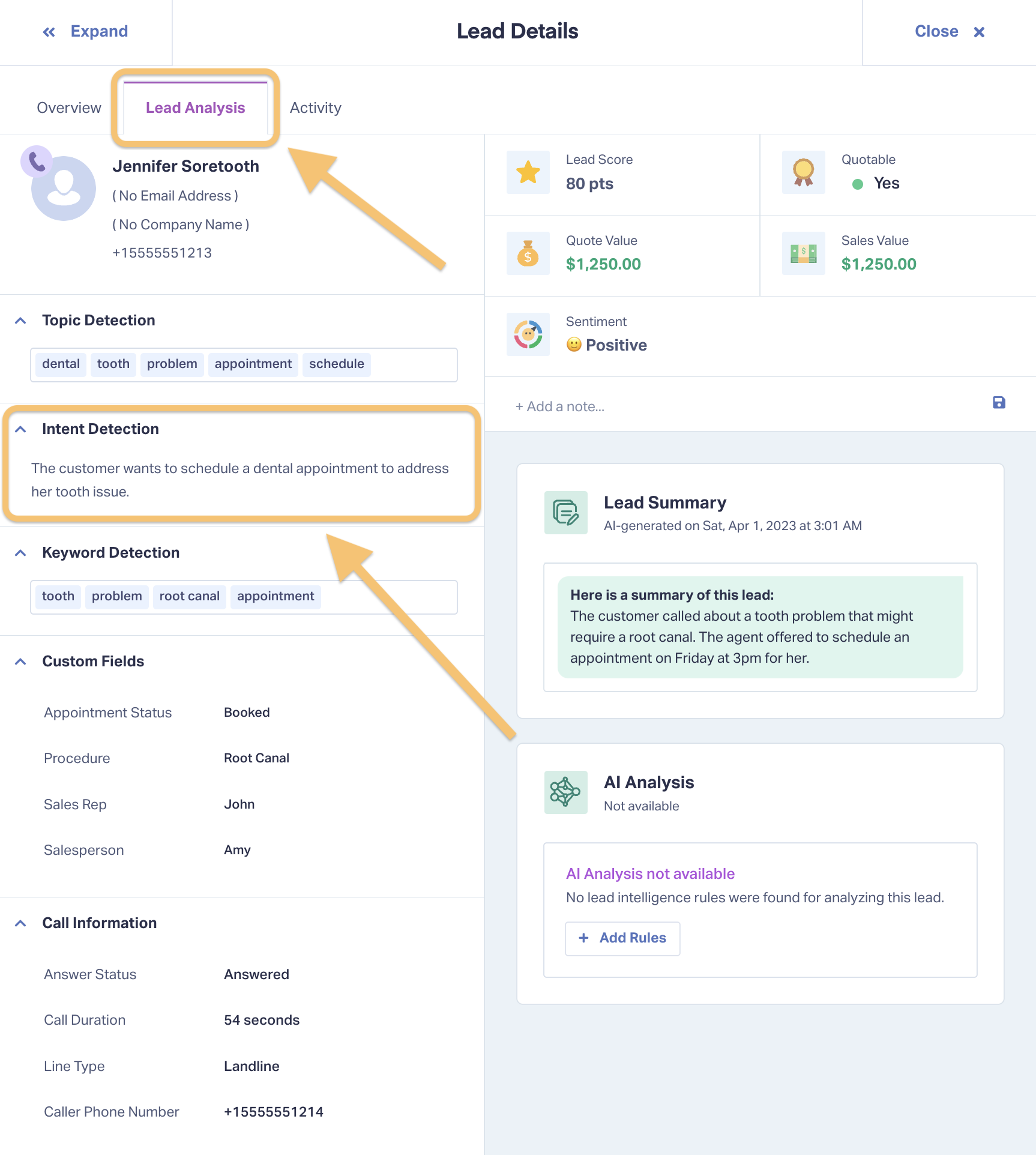Image resolution: width=1036 pixels, height=1155 pixels.
Task: Click the Answer Status value 'Answered'
Action: tap(256, 974)
